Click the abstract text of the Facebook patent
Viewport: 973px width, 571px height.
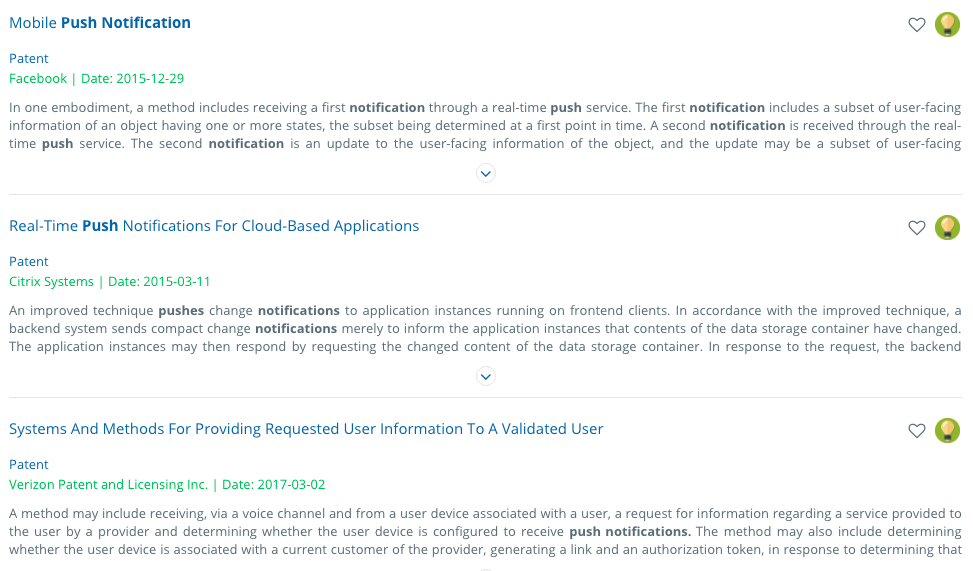coord(485,126)
